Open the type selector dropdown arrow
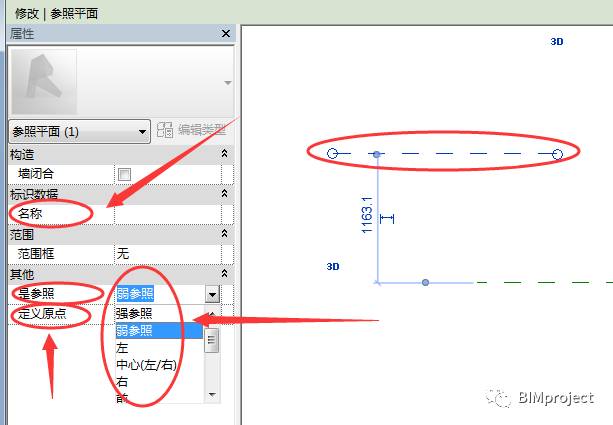 click(227, 82)
